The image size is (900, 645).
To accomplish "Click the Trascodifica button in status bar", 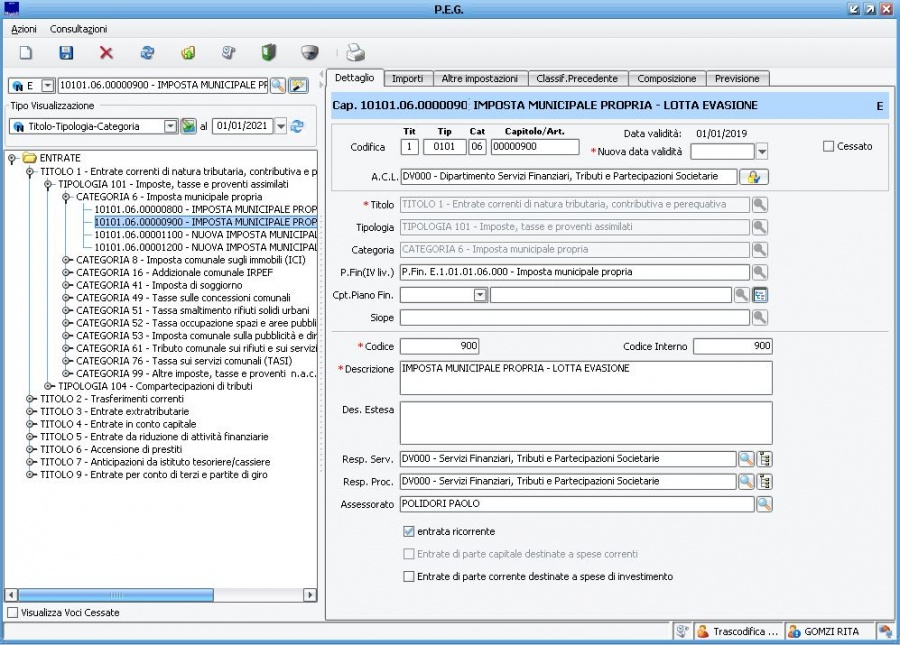I will point(736,631).
